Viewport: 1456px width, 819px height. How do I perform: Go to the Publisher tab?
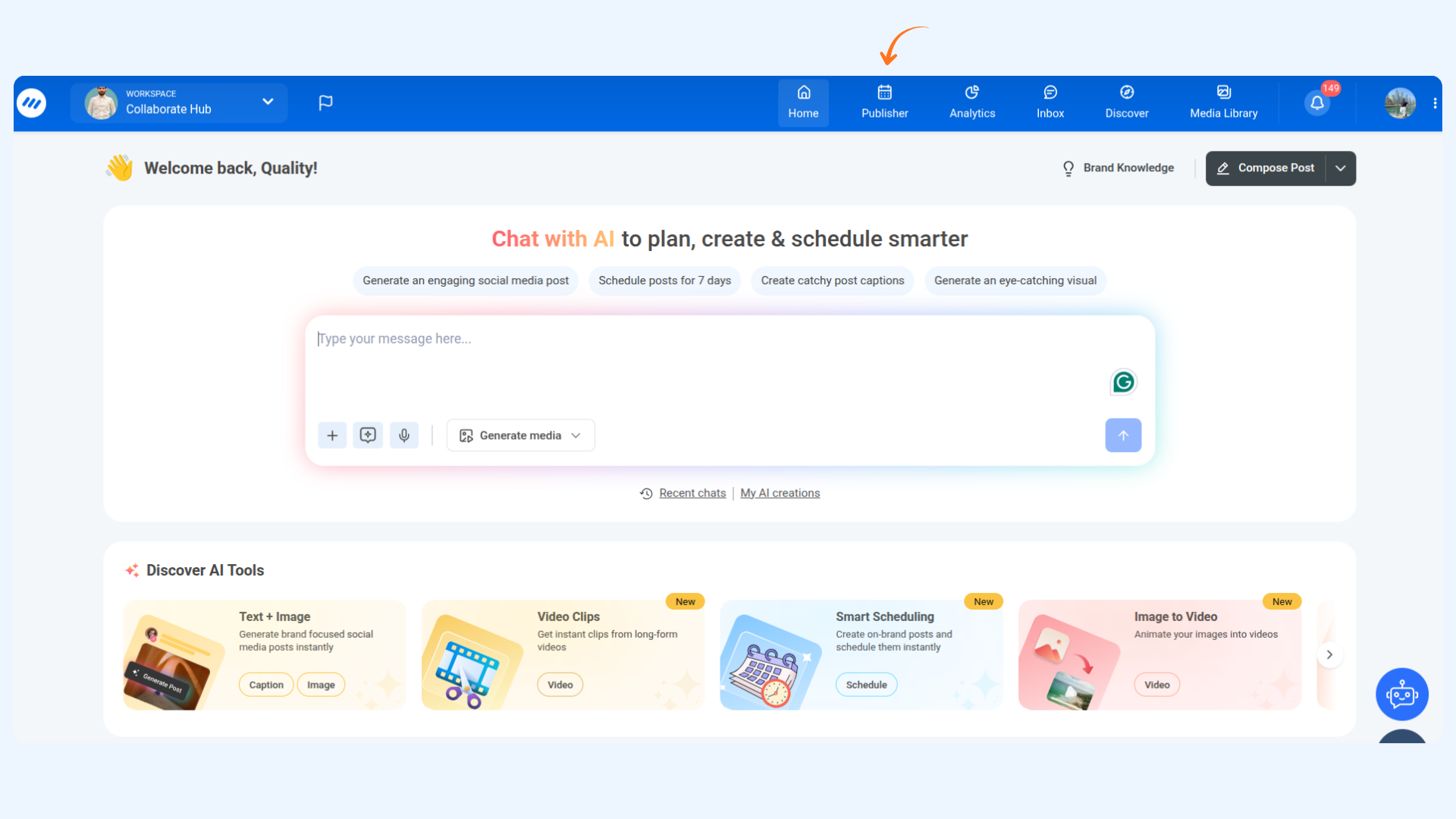pos(884,102)
